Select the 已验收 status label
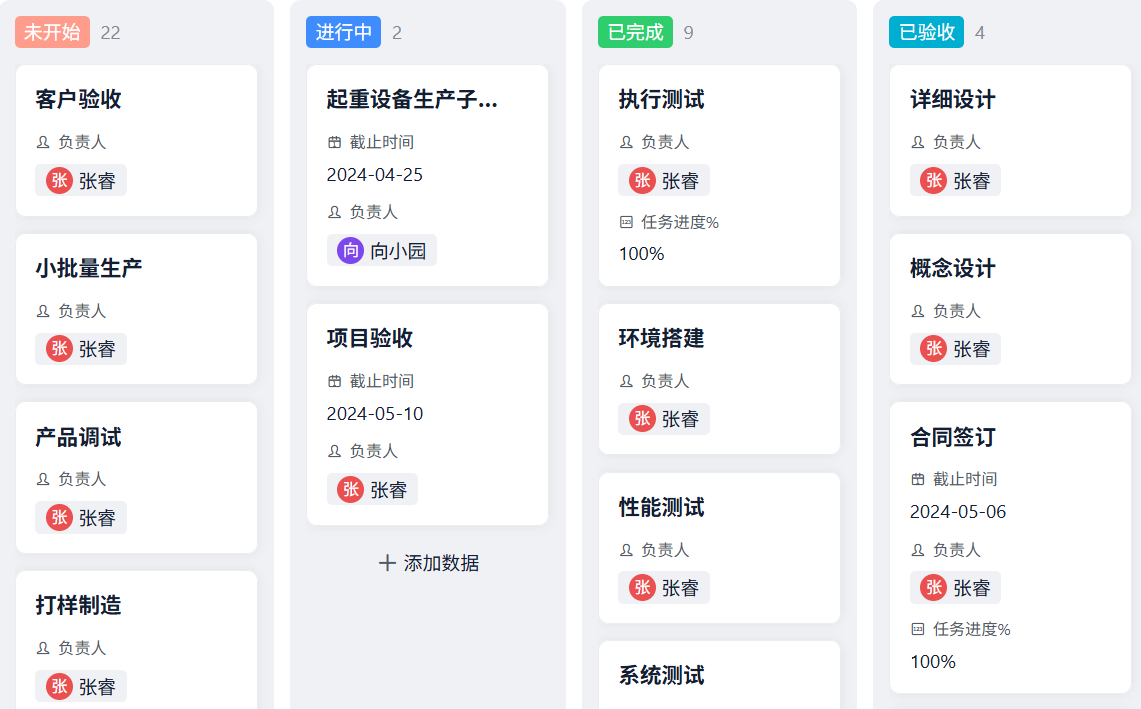The image size is (1141, 709). 926,32
